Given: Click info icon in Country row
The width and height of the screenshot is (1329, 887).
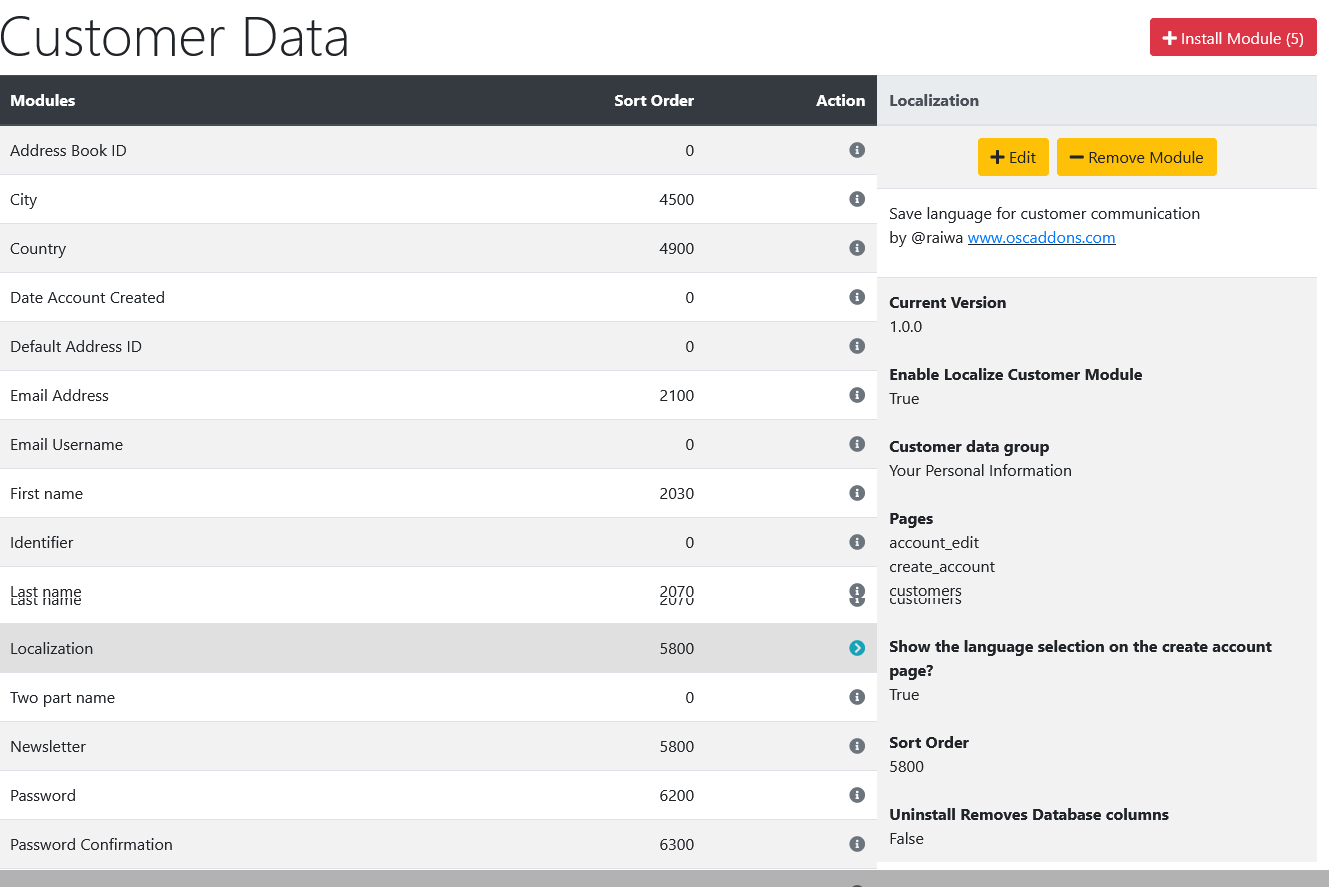Looking at the screenshot, I should [x=857, y=248].
